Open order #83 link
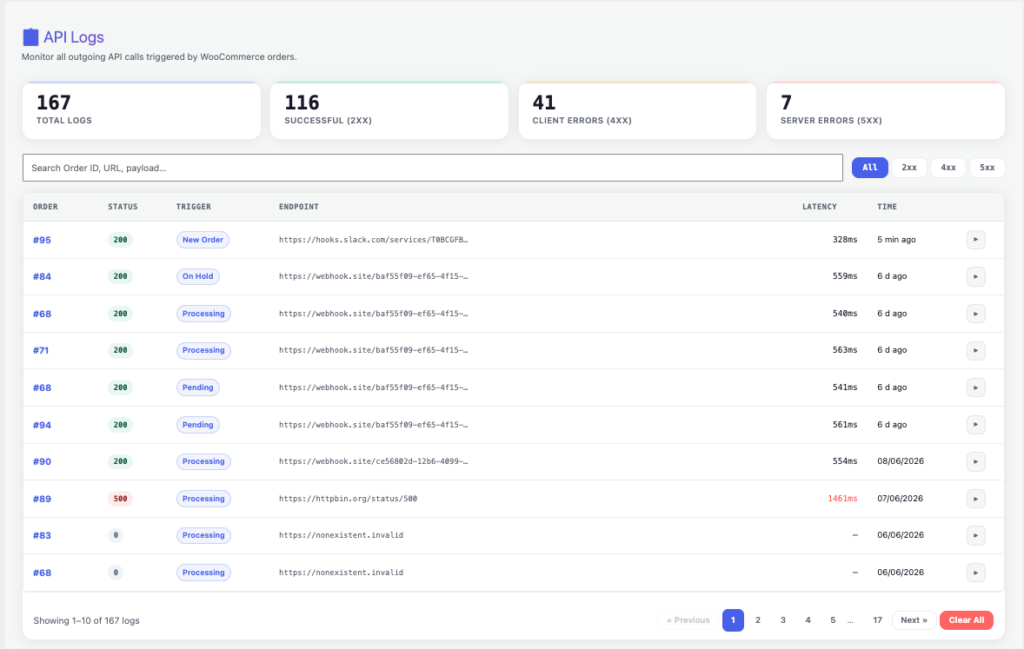Screen dimensions: 1024x649 pos(42,535)
